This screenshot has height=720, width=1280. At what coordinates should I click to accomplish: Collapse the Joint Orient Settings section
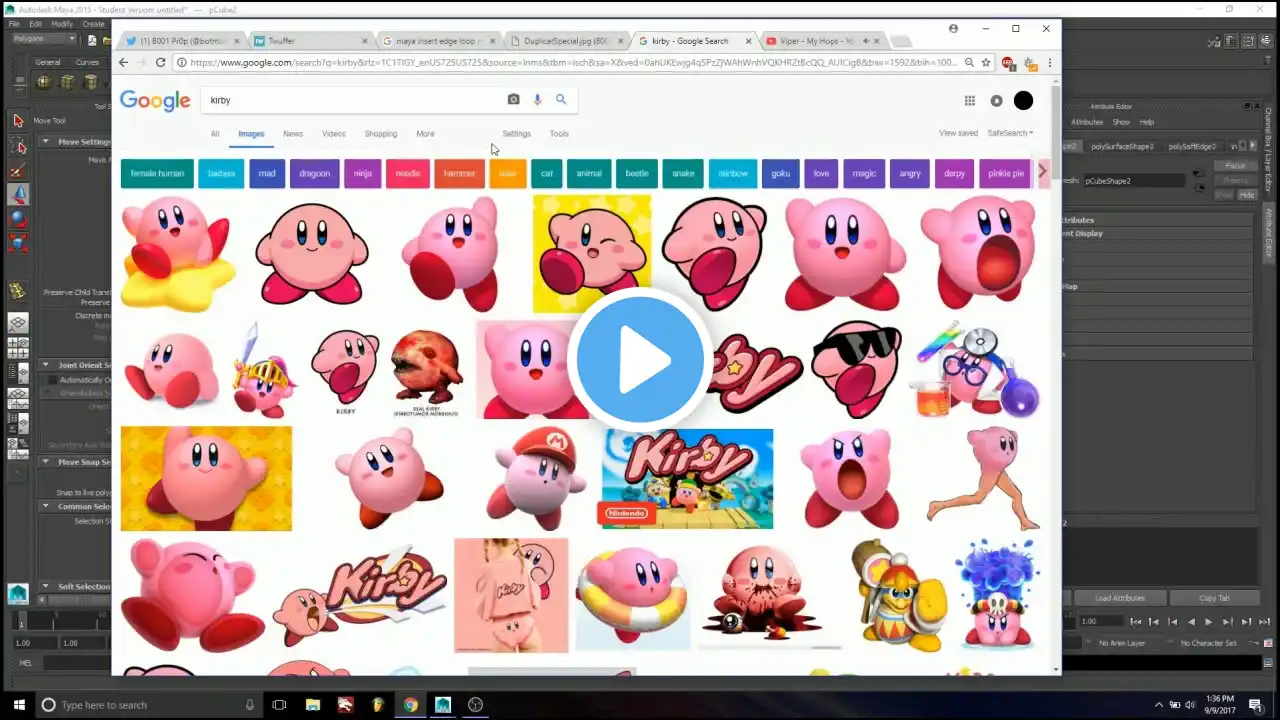46,365
